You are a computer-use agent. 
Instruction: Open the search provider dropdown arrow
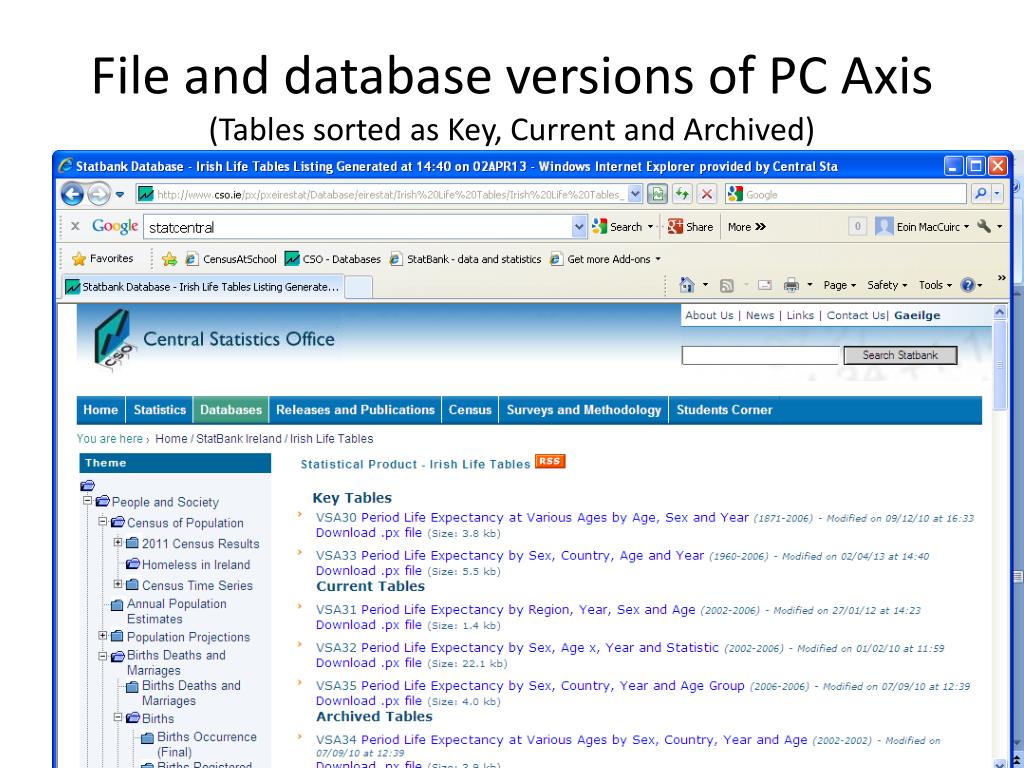997,194
